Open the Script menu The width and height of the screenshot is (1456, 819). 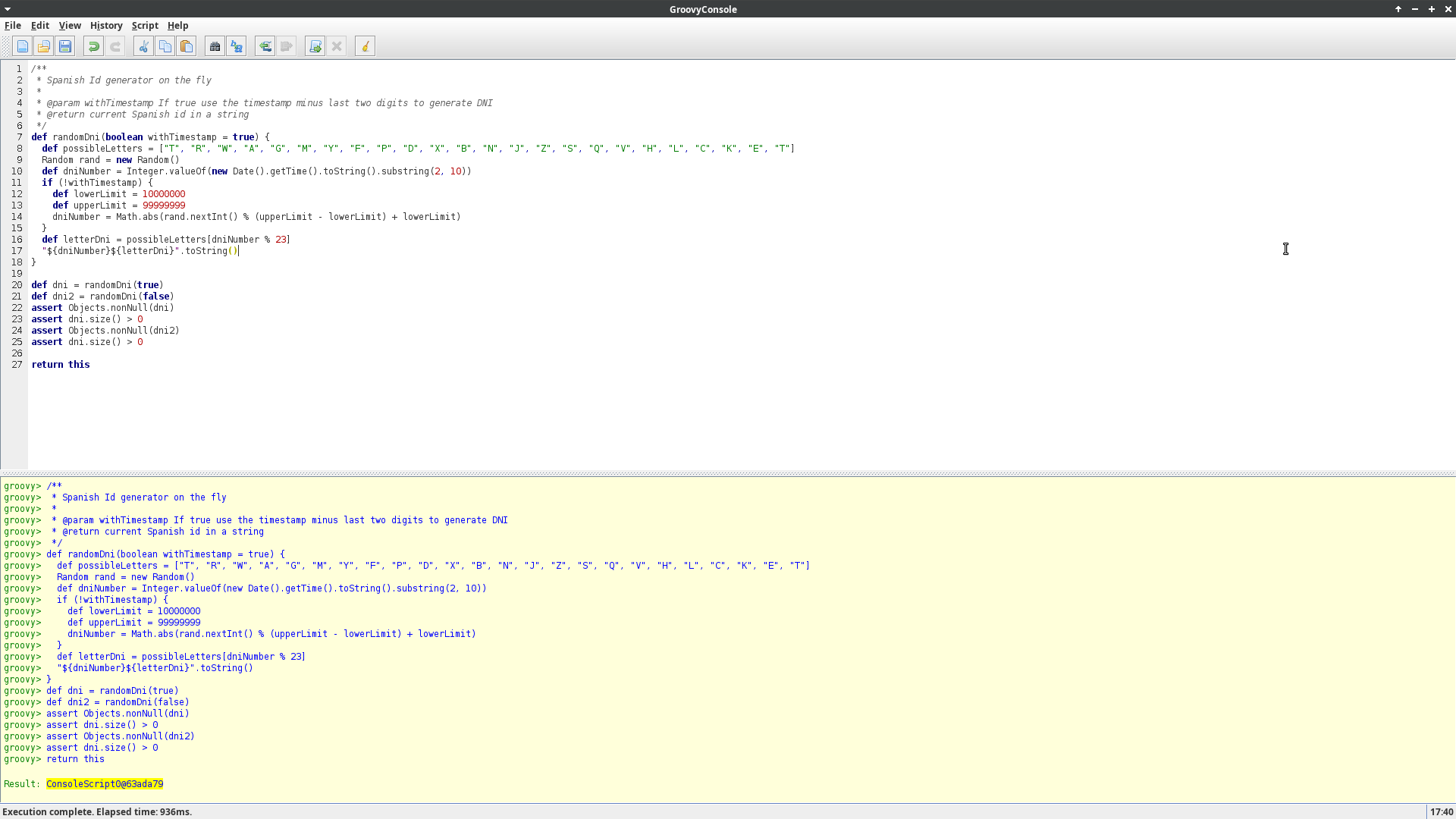[x=145, y=25]
